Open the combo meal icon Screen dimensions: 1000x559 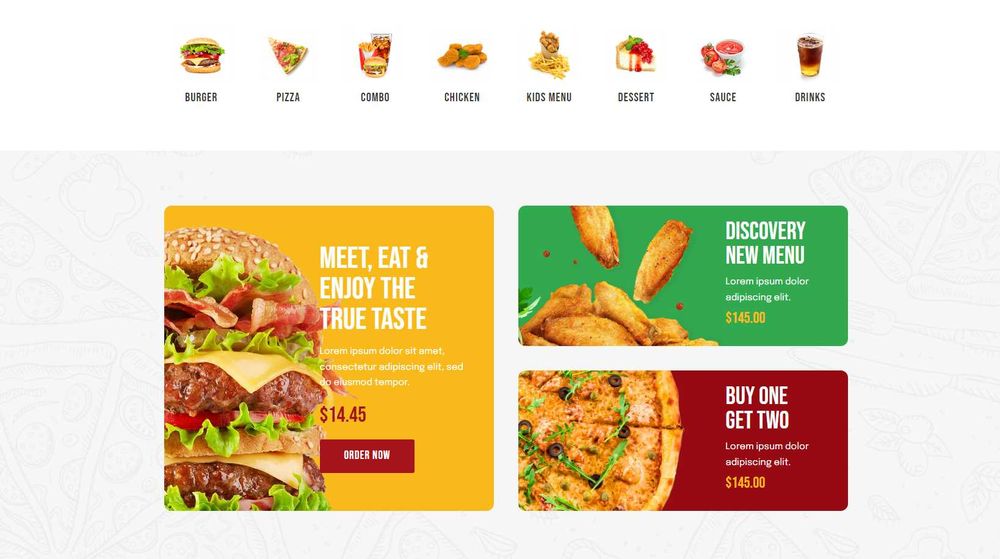375,55
